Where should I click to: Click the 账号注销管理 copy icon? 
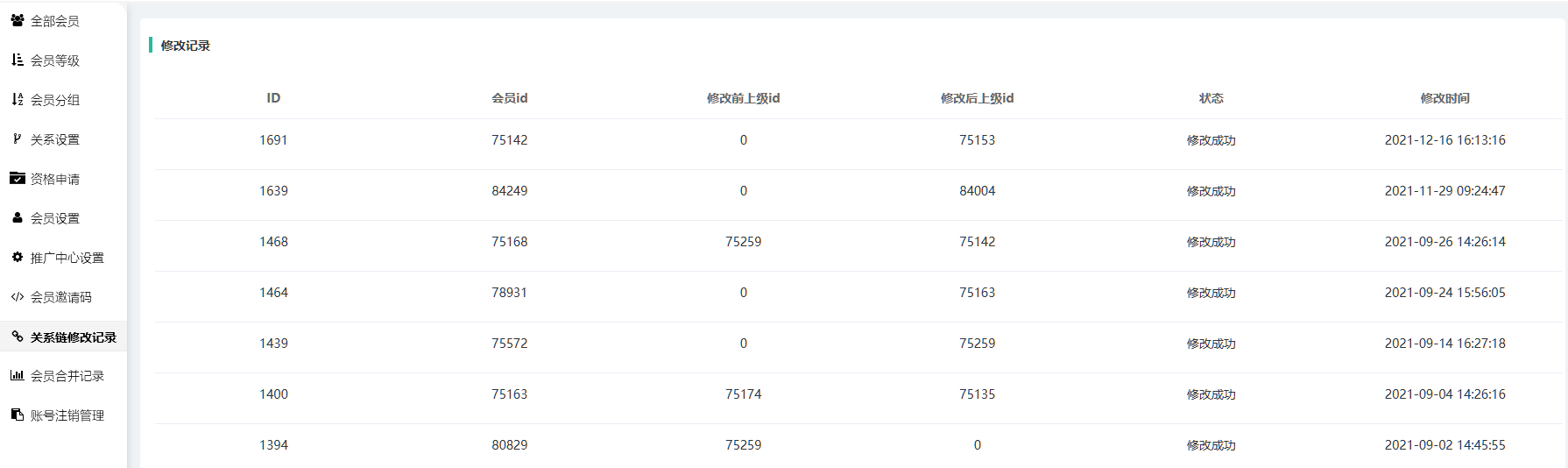[18, 415]
